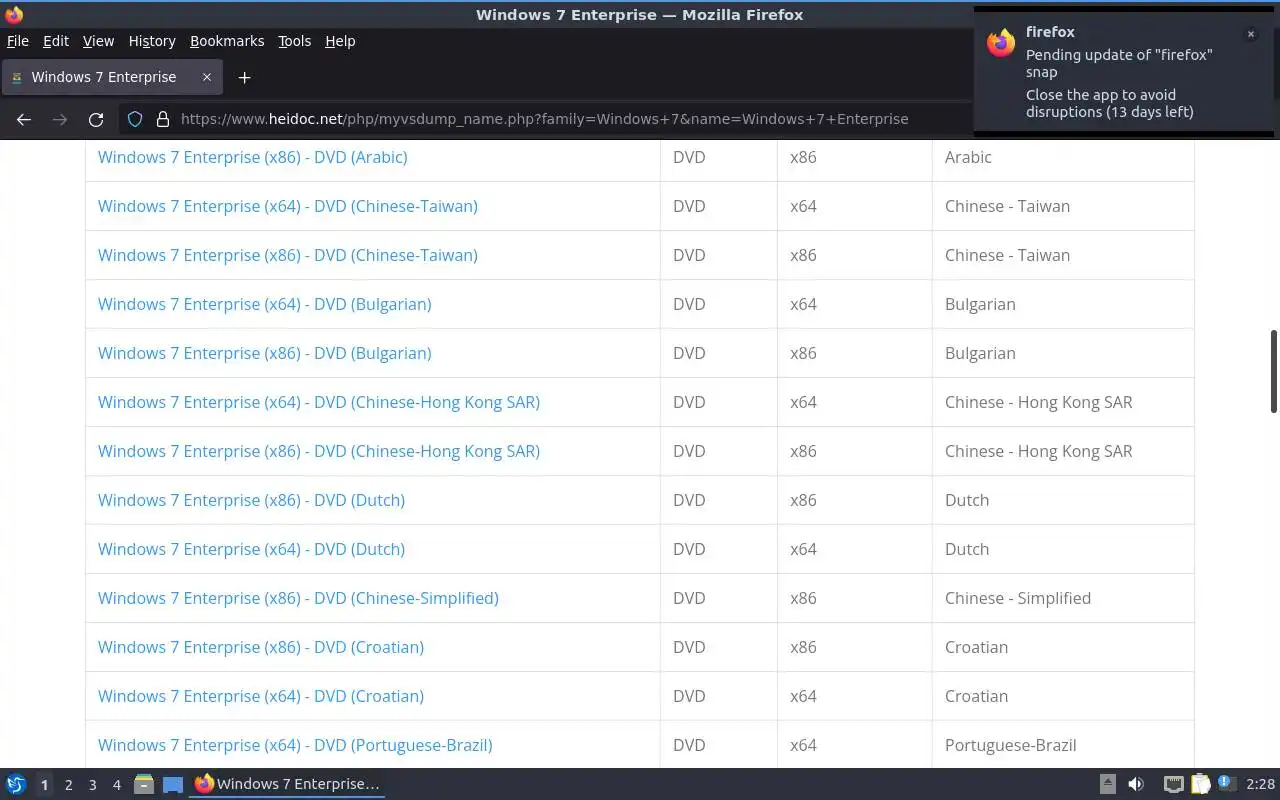
Task: Select the Windows 7 Enterprise browser tab
Action: tap(110, 77)
